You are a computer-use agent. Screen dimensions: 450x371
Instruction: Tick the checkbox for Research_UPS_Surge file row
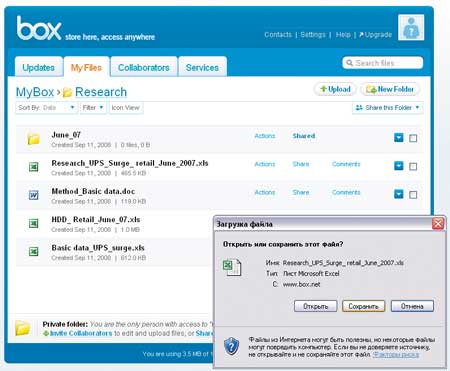point(413,166)
